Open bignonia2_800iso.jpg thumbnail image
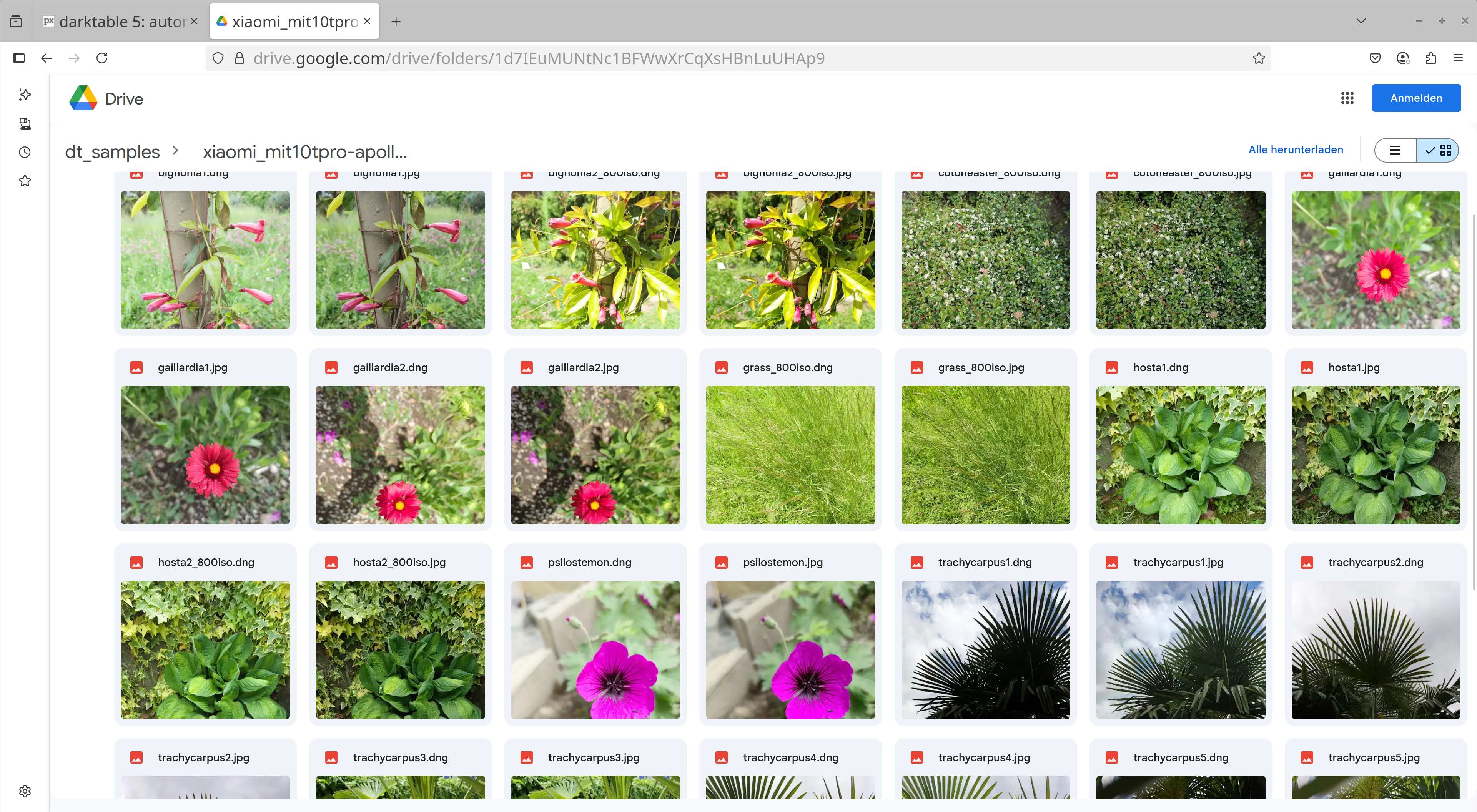1477x812 pixels. 791,260
